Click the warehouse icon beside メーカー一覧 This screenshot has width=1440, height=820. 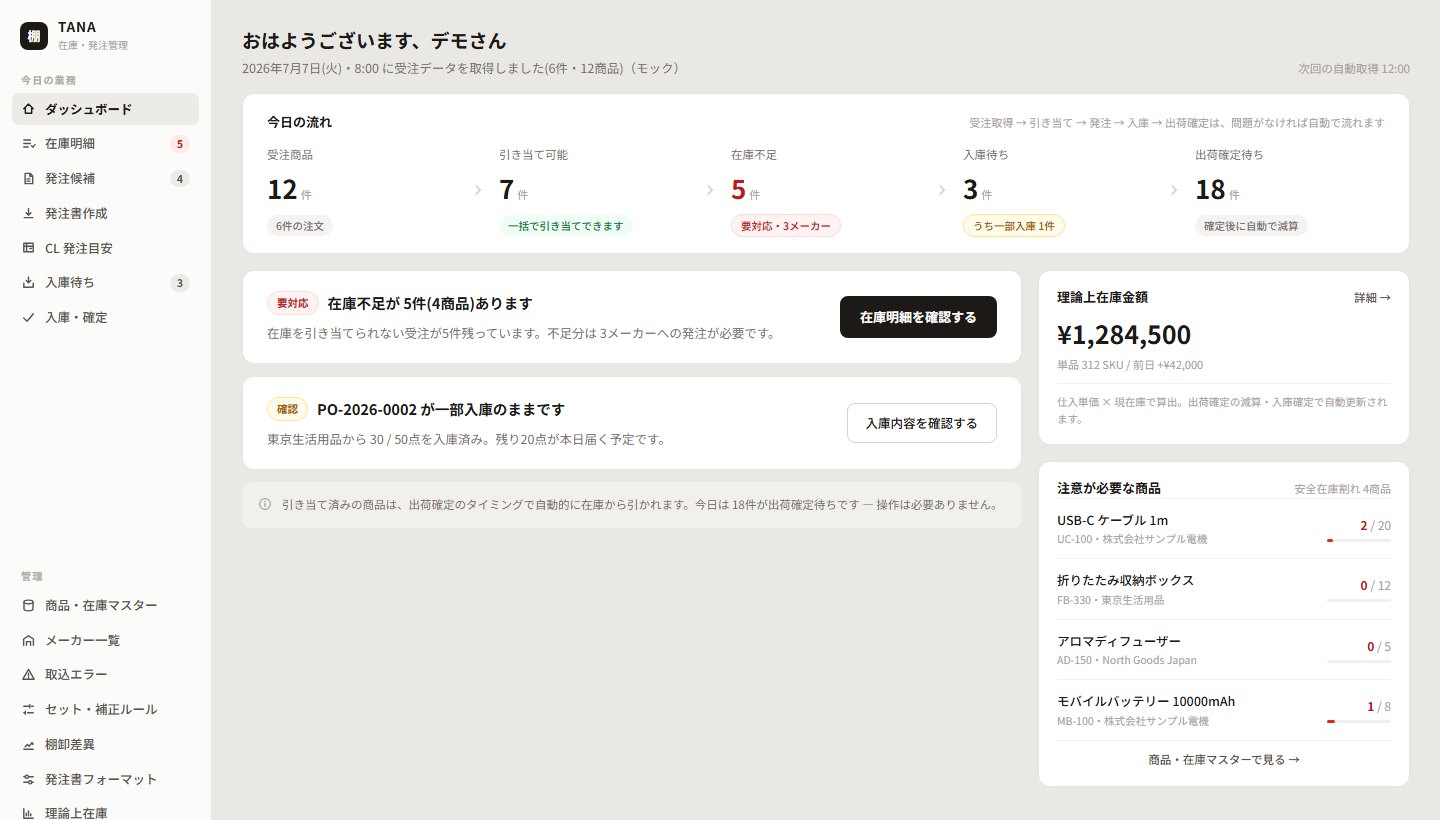click(x=28, y=640)
